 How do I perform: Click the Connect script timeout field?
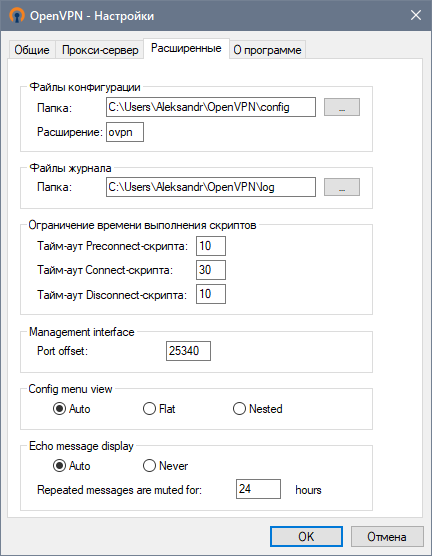pyautogui.click(x=211, y=270)
